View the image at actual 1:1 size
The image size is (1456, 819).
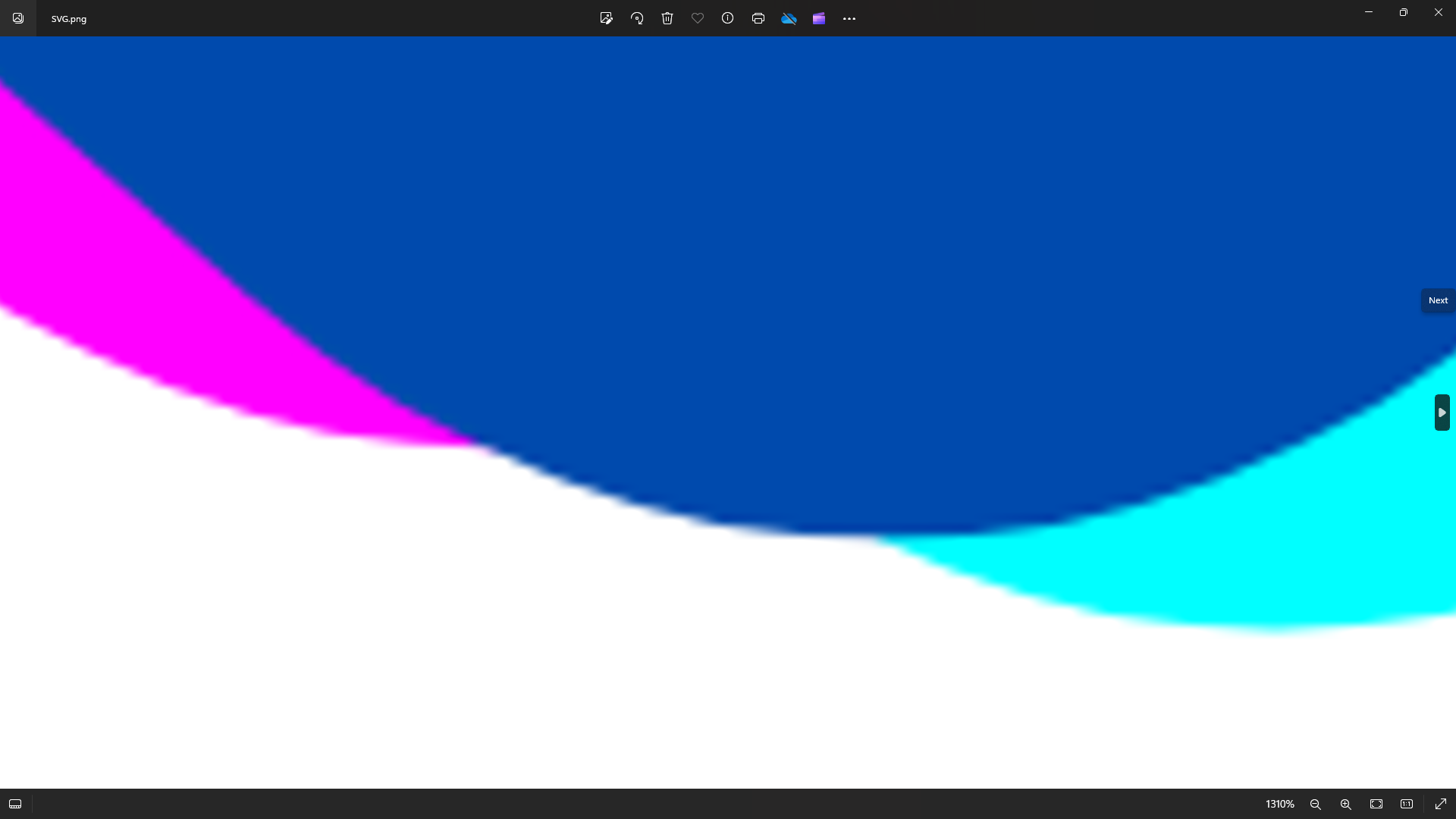tap(1406, 804)
